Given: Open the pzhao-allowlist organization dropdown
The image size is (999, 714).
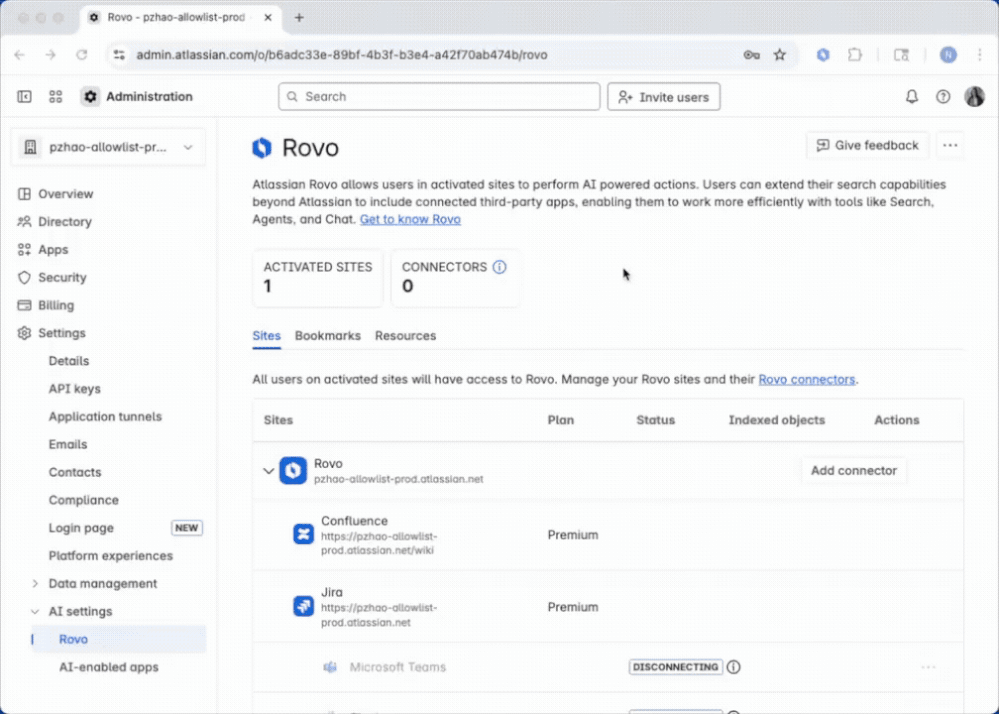Looking at the screenshot, I should pyautogui.click(x=108, y=147).
